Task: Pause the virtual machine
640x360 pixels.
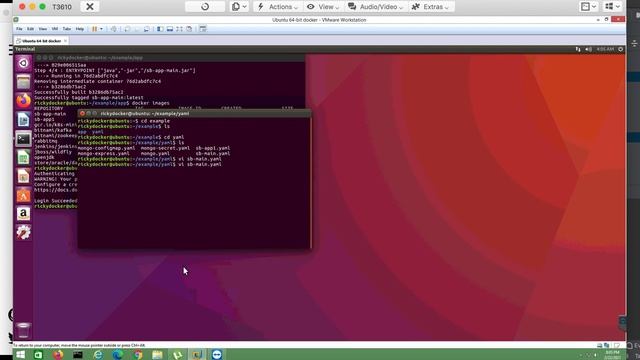Action: pyautogui.click(x=94, y=29)
